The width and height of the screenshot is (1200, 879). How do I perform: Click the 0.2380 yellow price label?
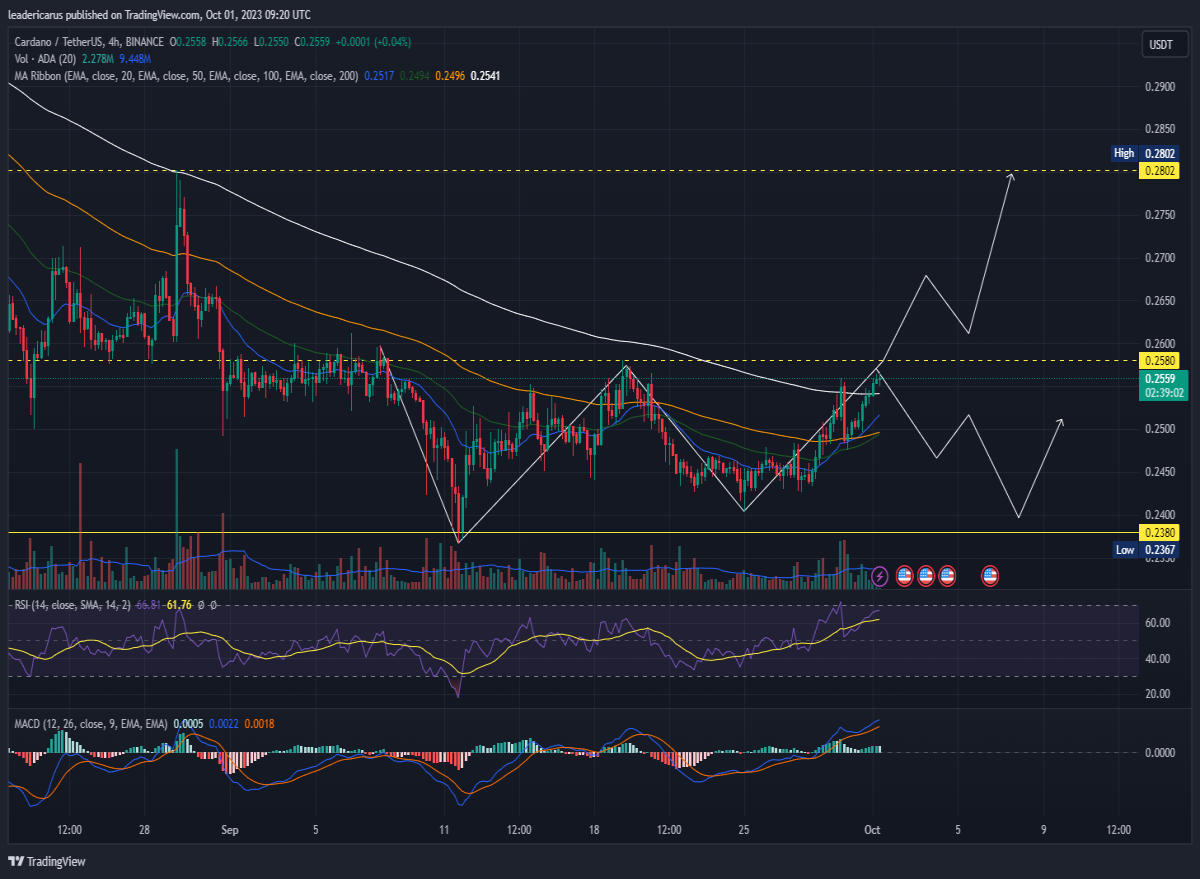pos(1160,533)
